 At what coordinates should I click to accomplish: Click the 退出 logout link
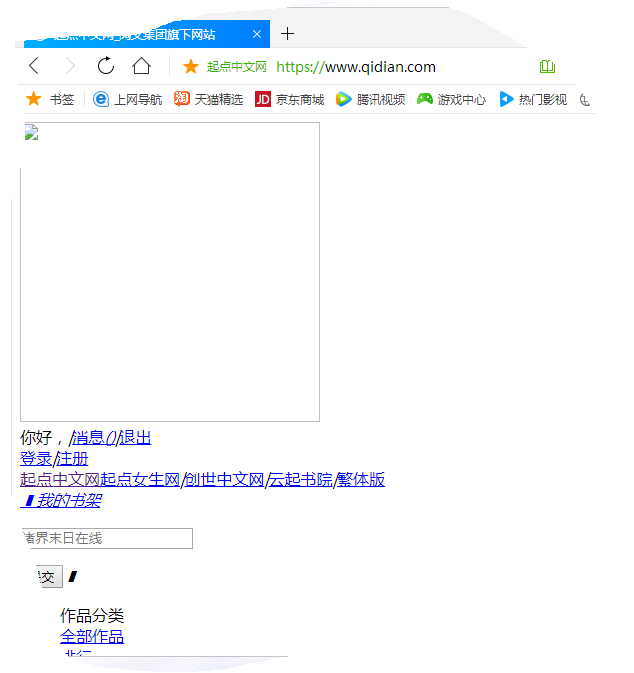coord(135,438)
